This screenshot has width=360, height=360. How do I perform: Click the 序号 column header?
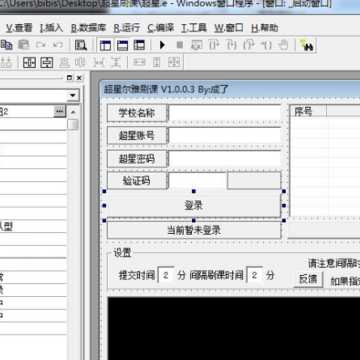pos(309,111)
